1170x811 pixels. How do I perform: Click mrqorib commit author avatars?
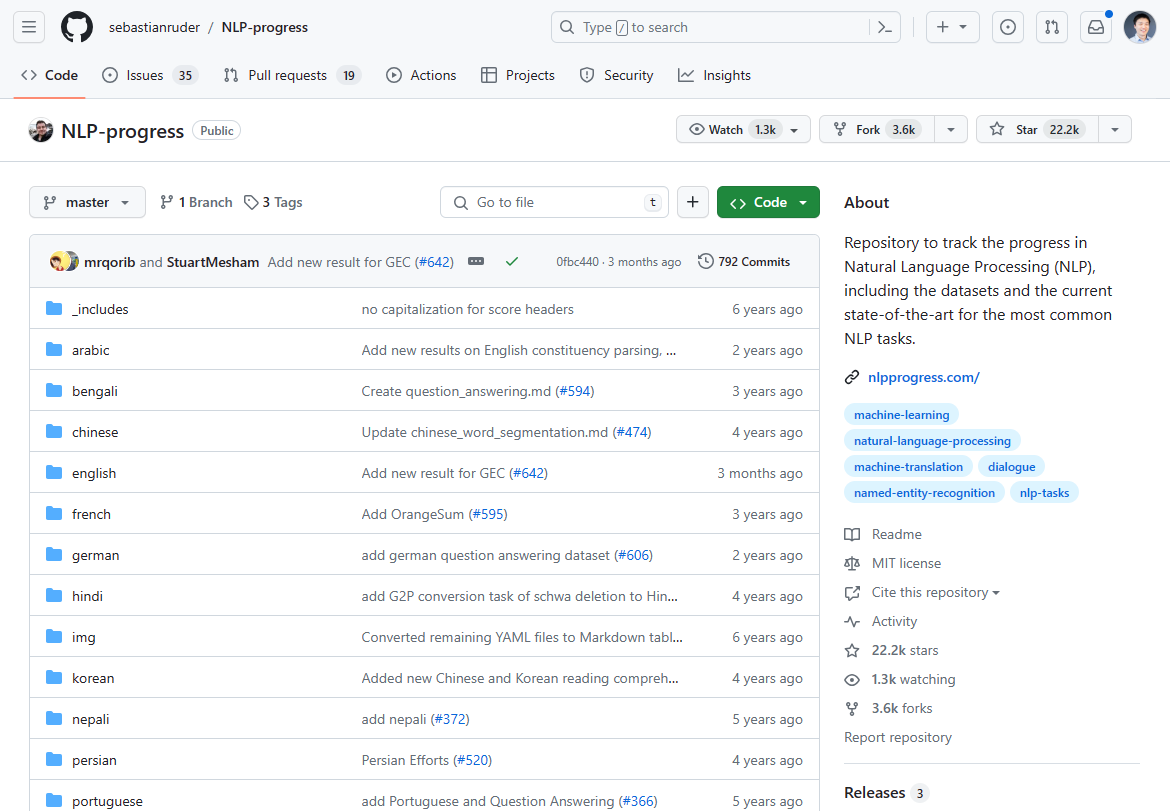[x=64, y=262]
